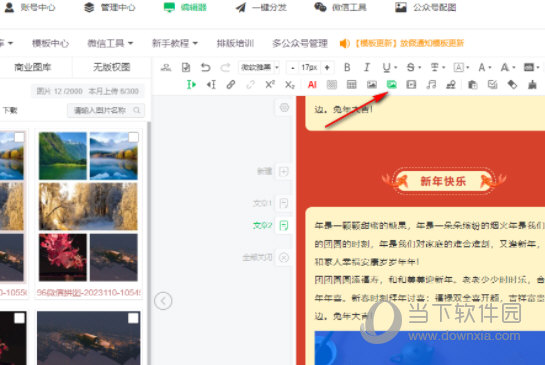Click the 新建 plus icon
The height and width of the screenshot is (365, 545).
coord(284,171)
